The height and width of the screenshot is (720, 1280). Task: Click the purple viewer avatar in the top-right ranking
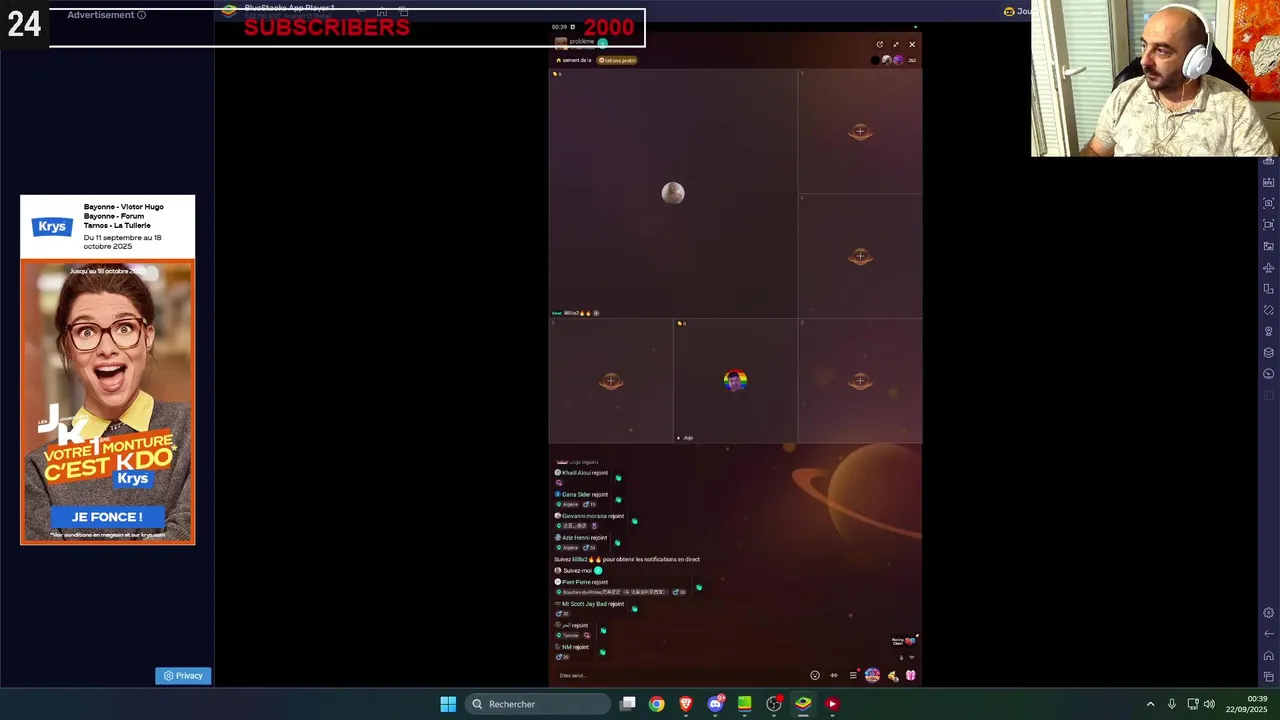(898, 60)
